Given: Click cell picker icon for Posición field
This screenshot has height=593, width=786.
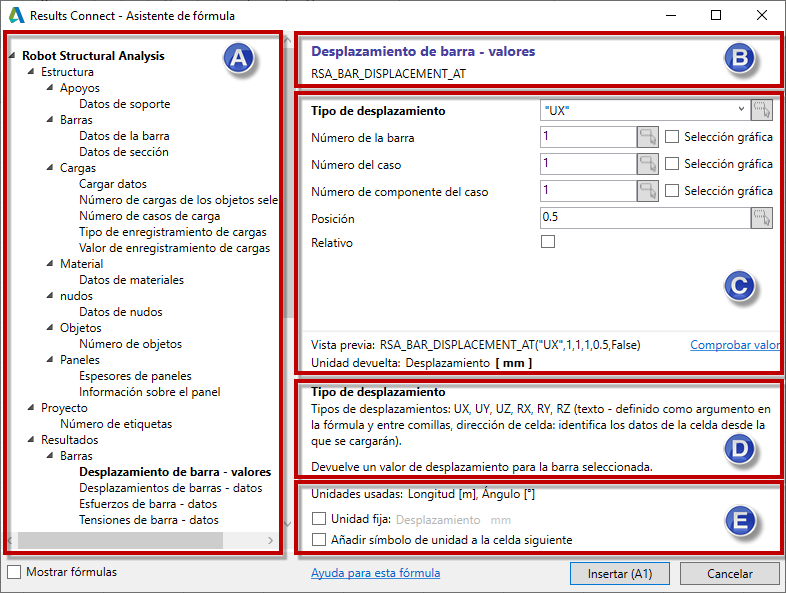Looking at the screenshot, I should 761,218.
